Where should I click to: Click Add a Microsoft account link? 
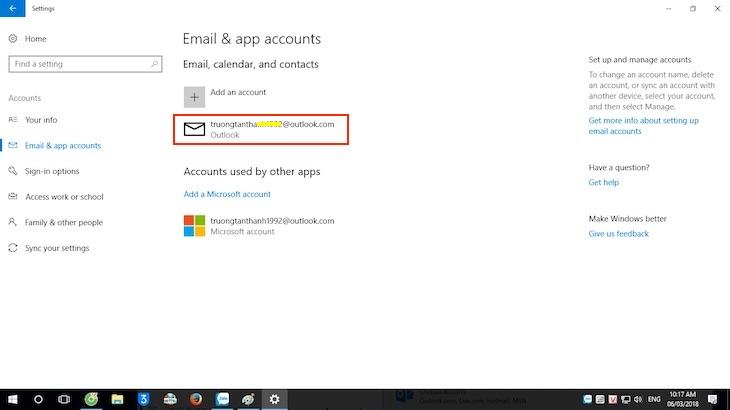(x=227, y=194)
